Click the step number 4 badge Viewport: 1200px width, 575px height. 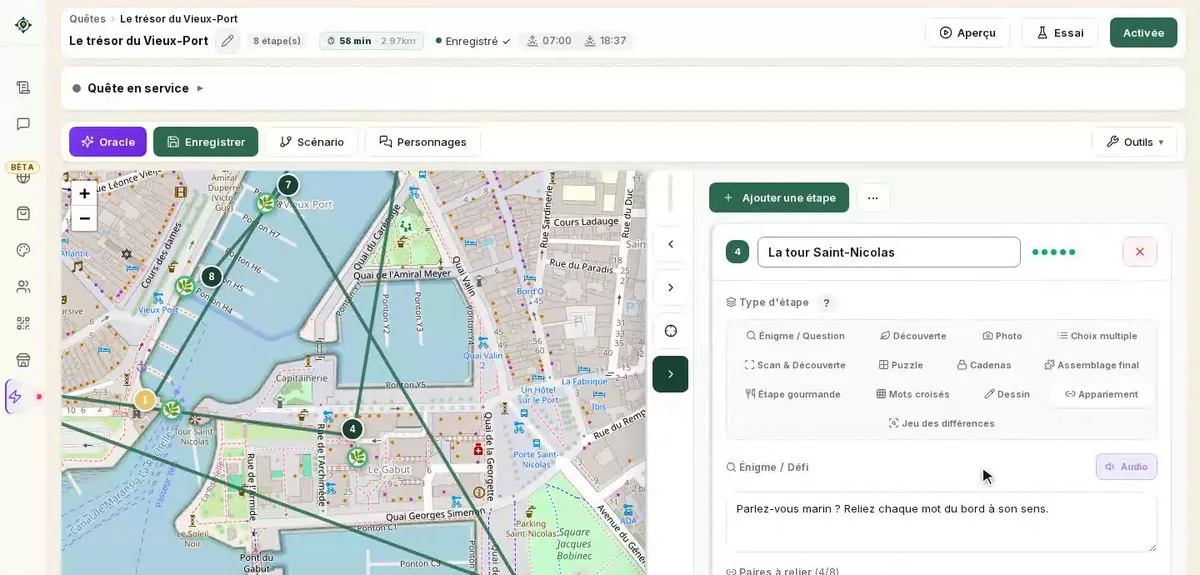click(737, 252)
